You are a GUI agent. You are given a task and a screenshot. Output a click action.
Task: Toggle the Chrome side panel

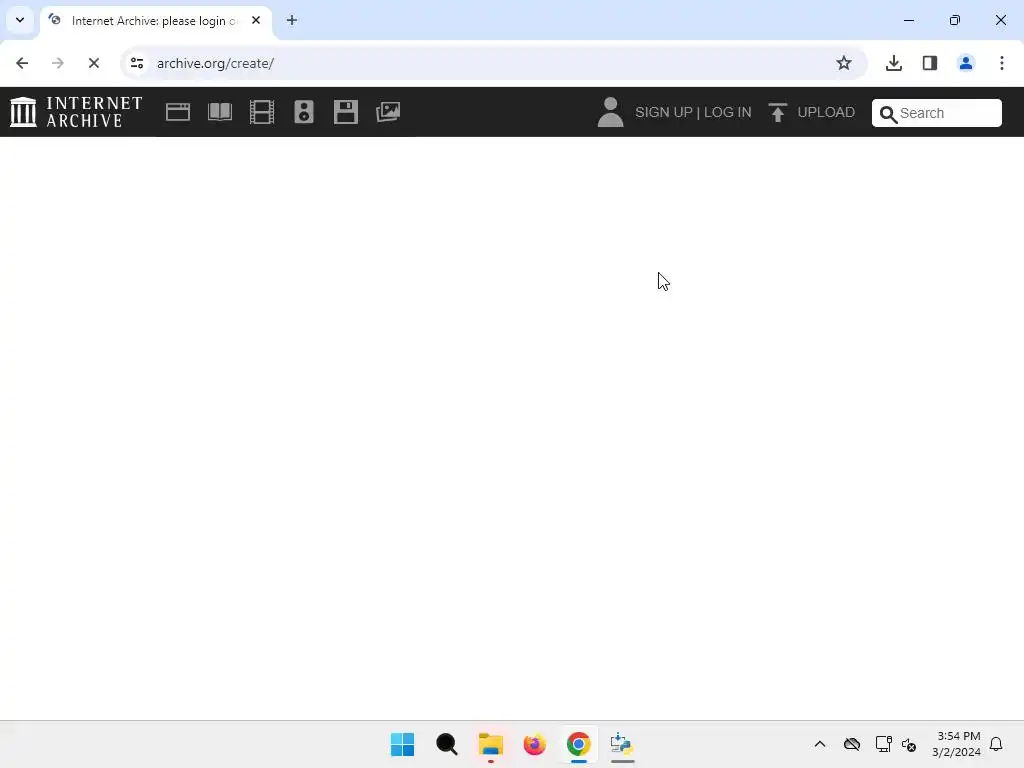(930, 63)
